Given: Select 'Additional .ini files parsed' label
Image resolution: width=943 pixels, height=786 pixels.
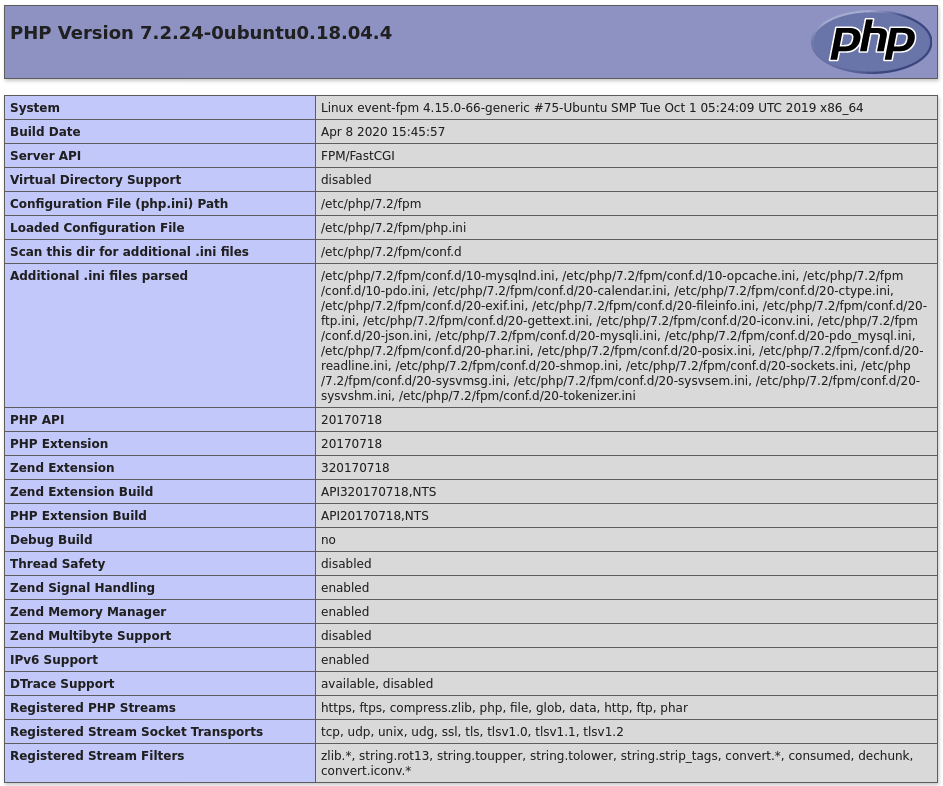Looking at the screenshot, I should (99, 276).
